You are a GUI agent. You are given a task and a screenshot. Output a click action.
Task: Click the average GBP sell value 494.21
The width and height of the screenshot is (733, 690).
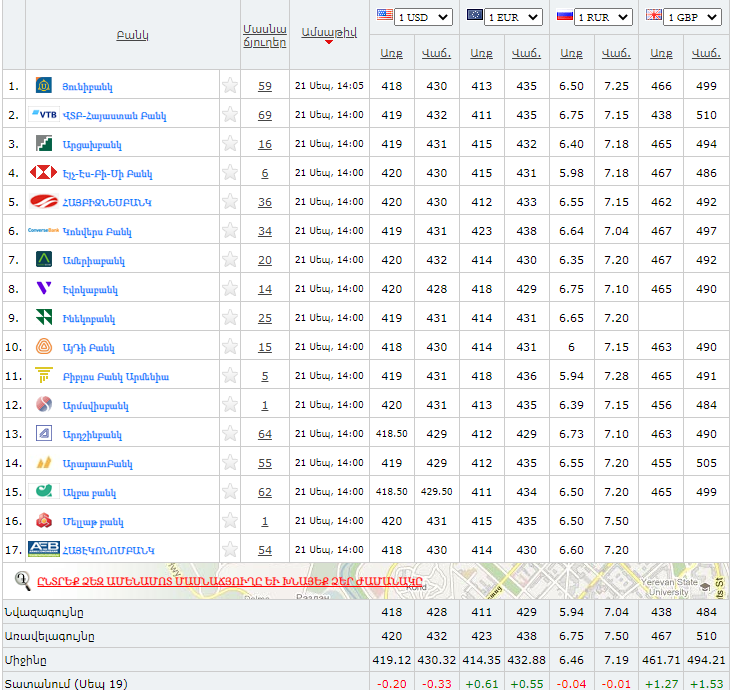(x=706, y=660)
